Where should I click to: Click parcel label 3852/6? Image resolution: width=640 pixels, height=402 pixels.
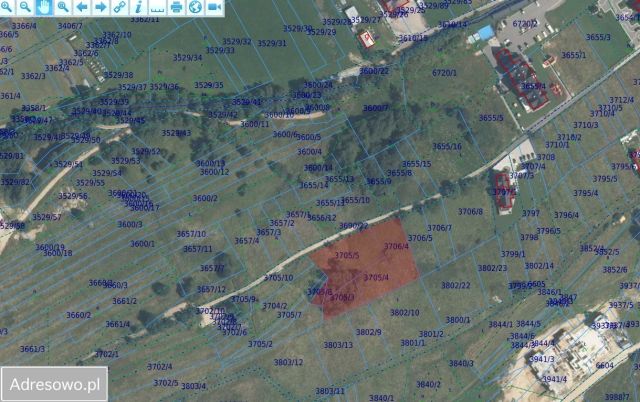click(x=615, y=270)
